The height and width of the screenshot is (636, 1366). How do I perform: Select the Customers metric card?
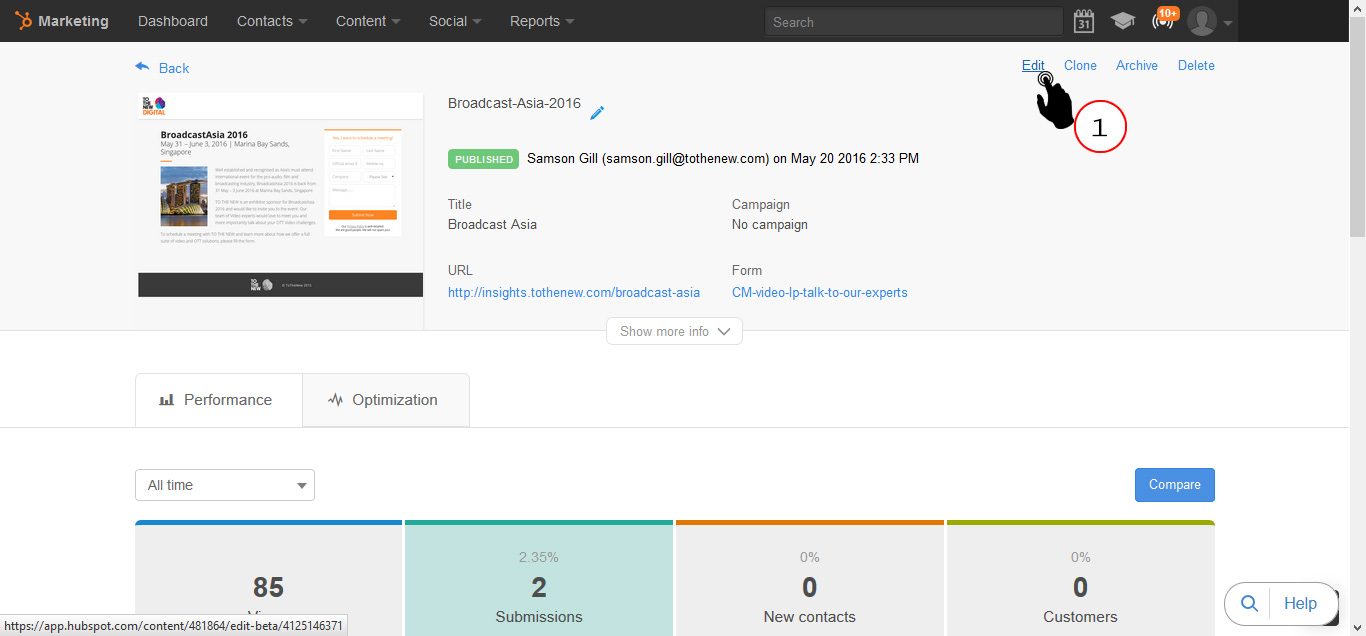(x=1081, y=578)
